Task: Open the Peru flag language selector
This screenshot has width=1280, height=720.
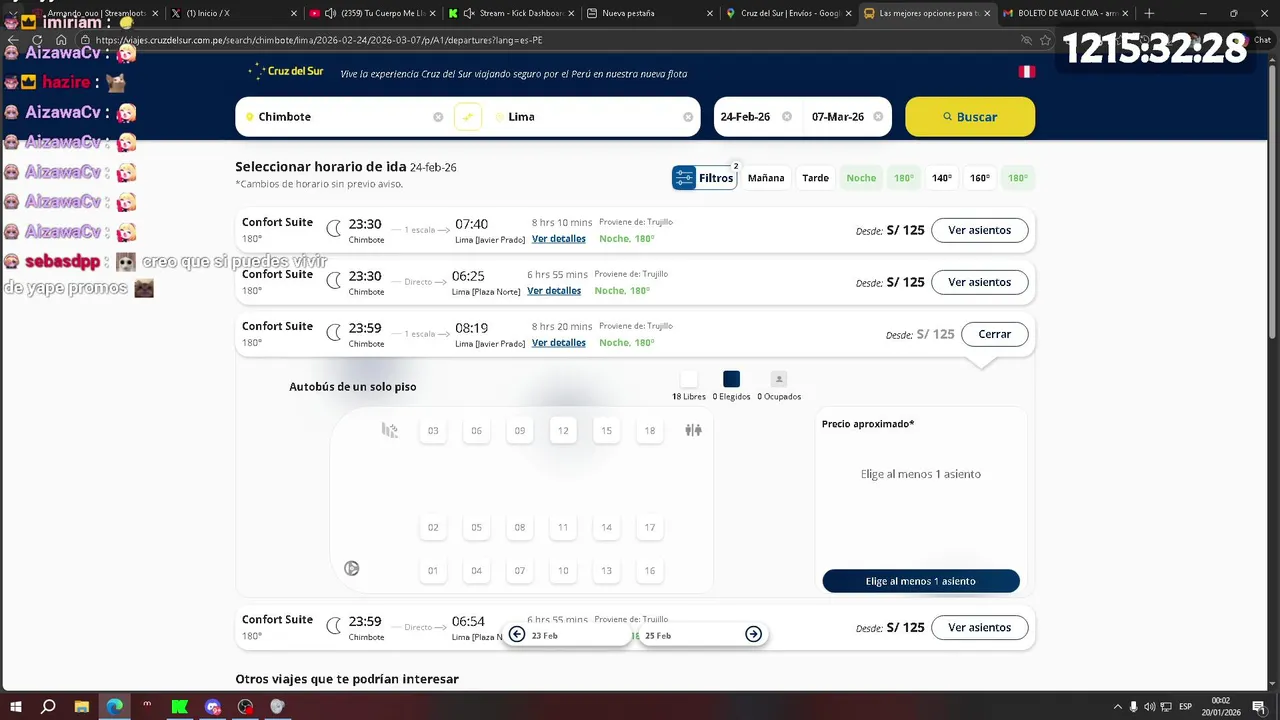Action: coord(1026,72)
